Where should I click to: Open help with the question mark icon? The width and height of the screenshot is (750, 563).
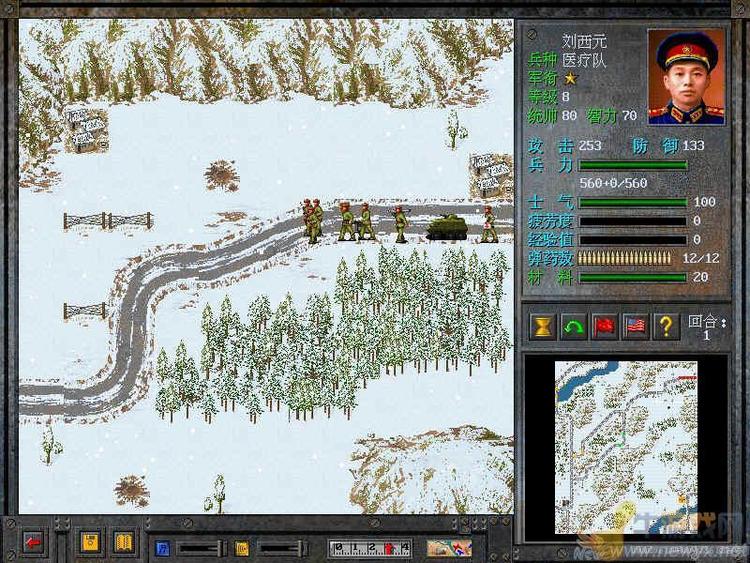[666, 326]
